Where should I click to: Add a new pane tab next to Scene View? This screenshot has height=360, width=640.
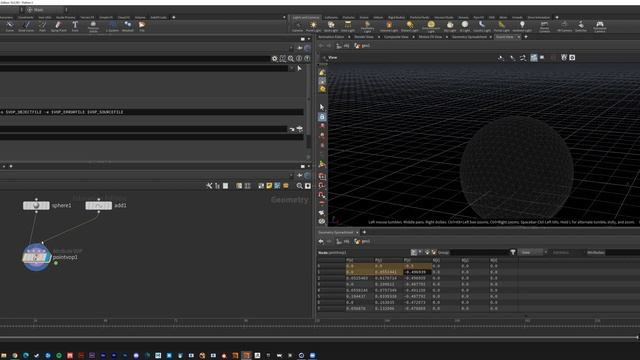[526, 37]
